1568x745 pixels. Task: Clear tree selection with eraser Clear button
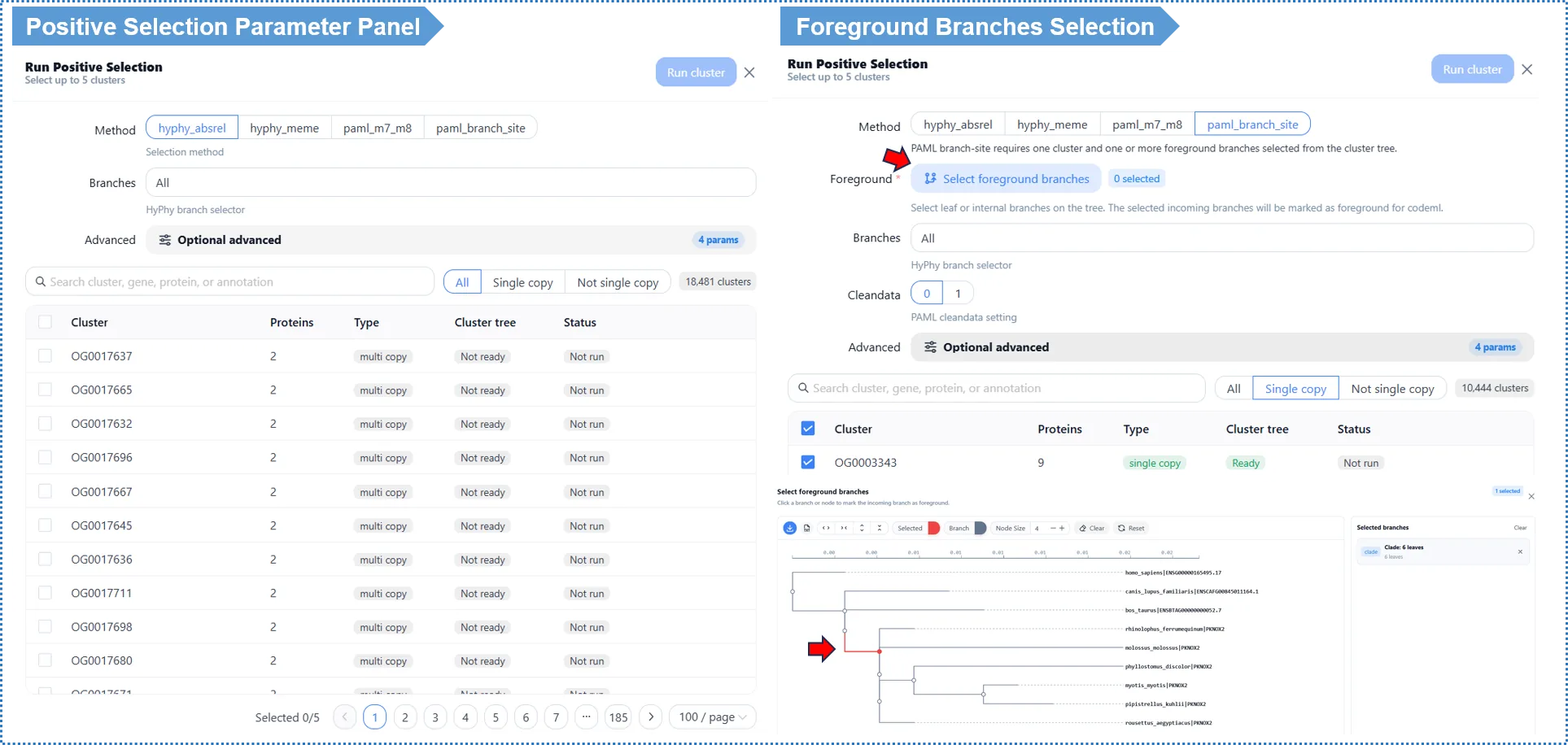(1092, 528)
